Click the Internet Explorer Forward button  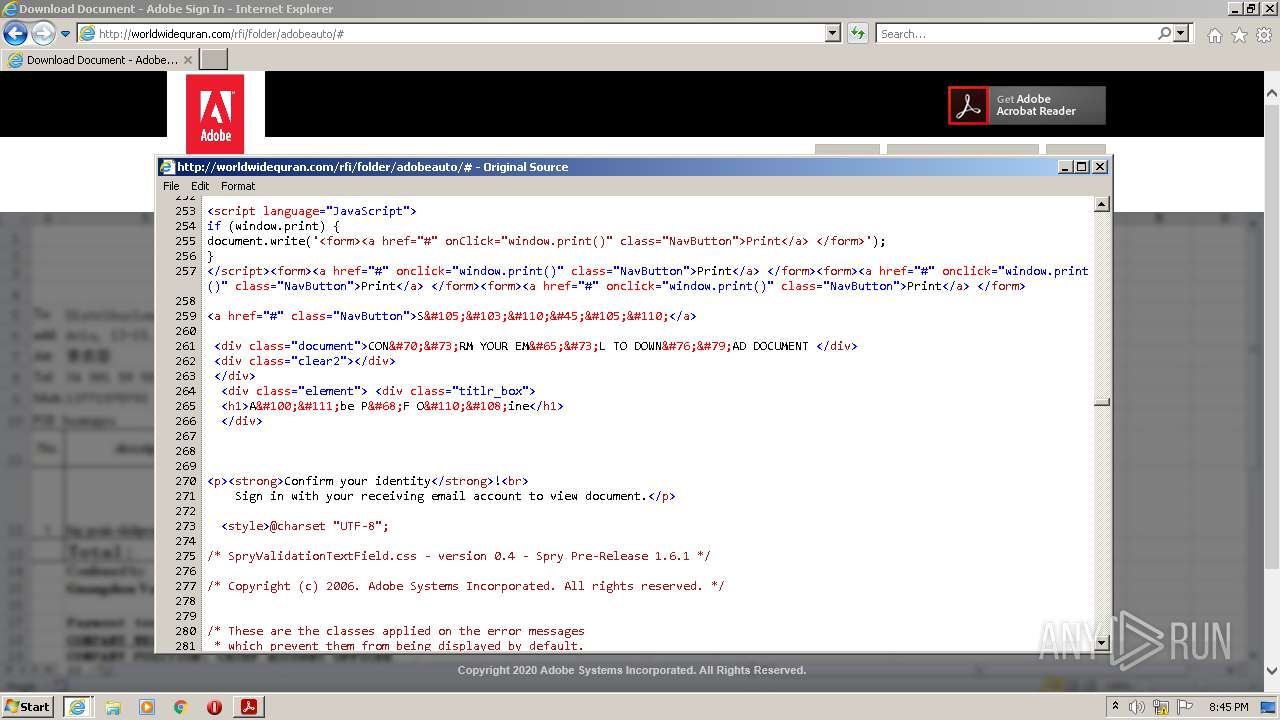pyautogui.click(x=43, y=33)
